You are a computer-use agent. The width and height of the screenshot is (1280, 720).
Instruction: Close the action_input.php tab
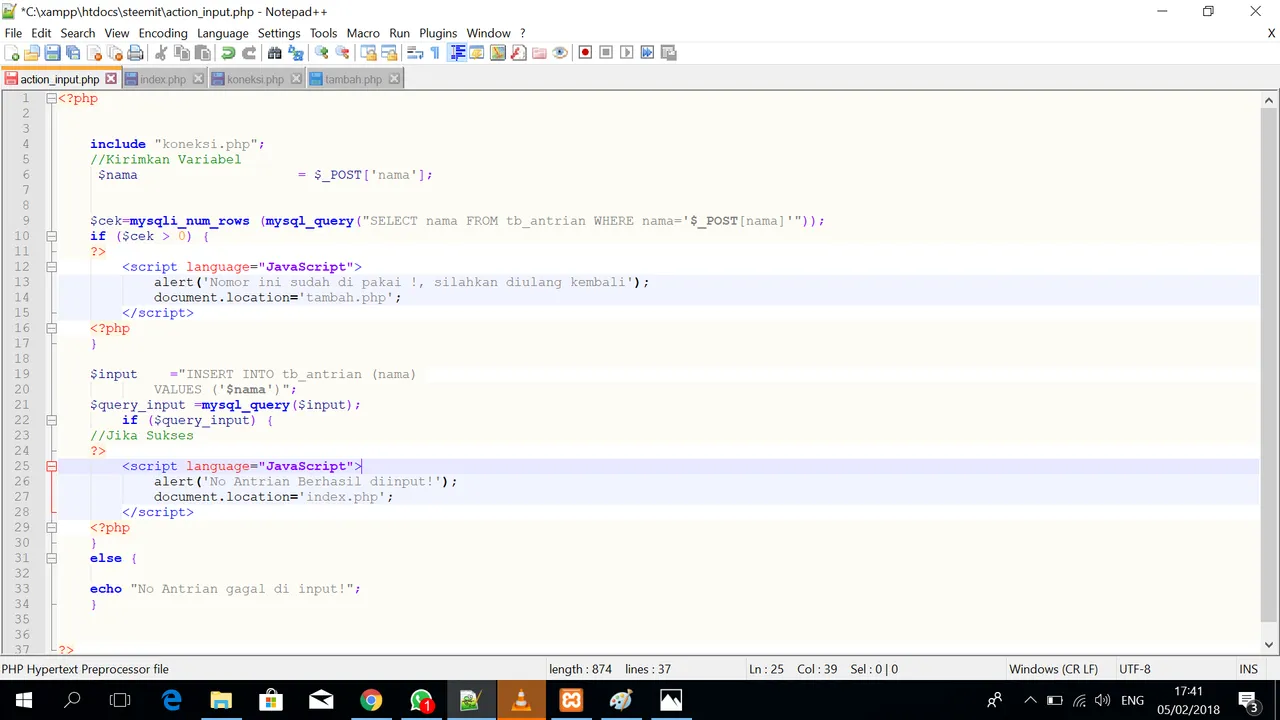[x=111, y=79]
